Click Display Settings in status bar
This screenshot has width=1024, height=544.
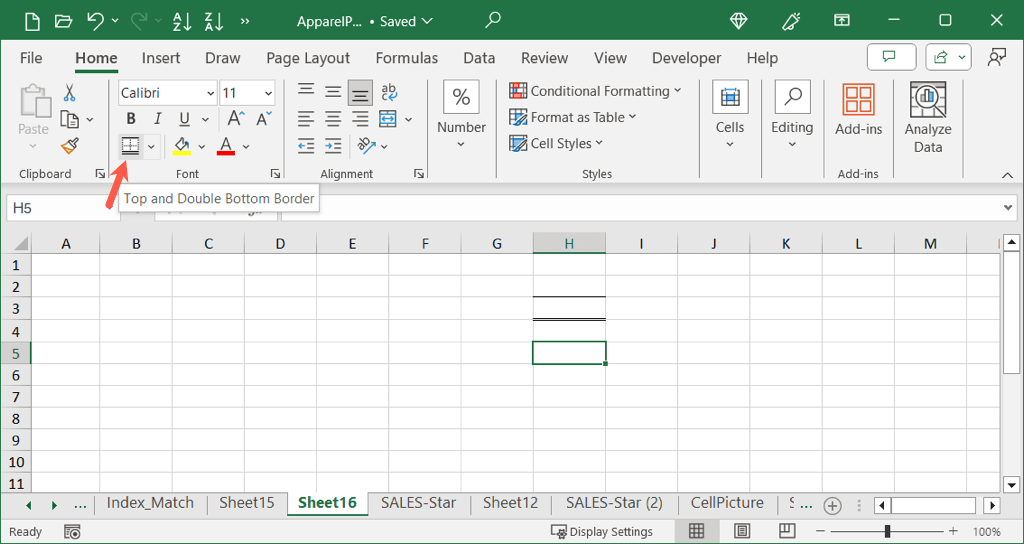[601, 531]
